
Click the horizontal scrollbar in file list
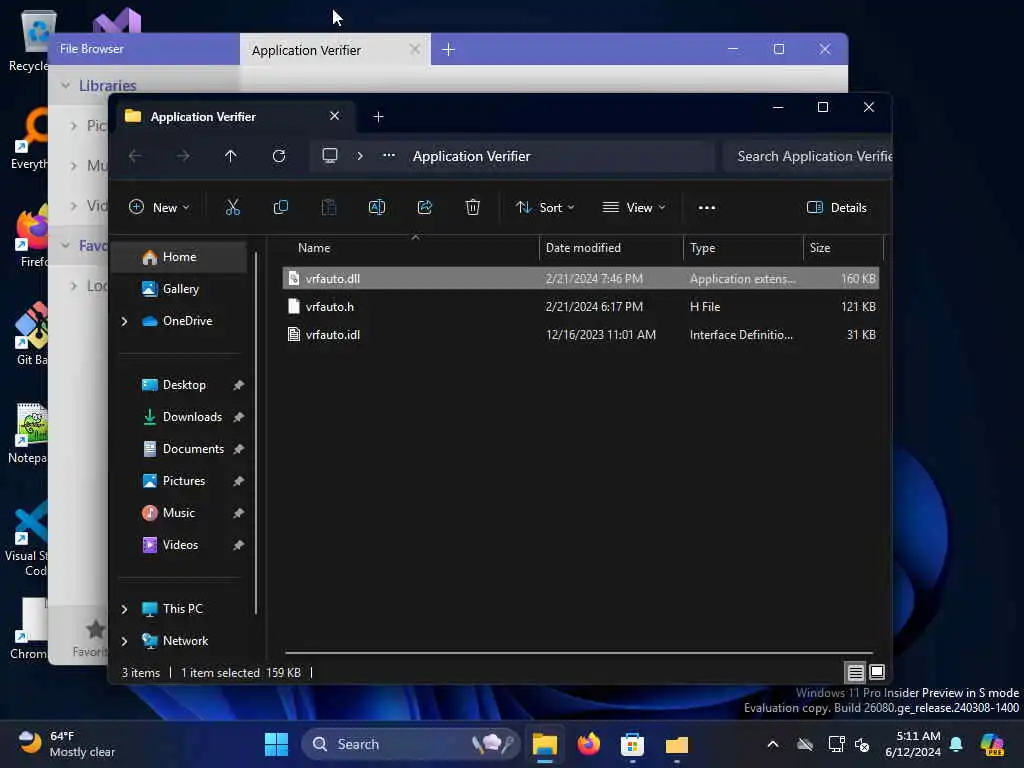point(579,652)
